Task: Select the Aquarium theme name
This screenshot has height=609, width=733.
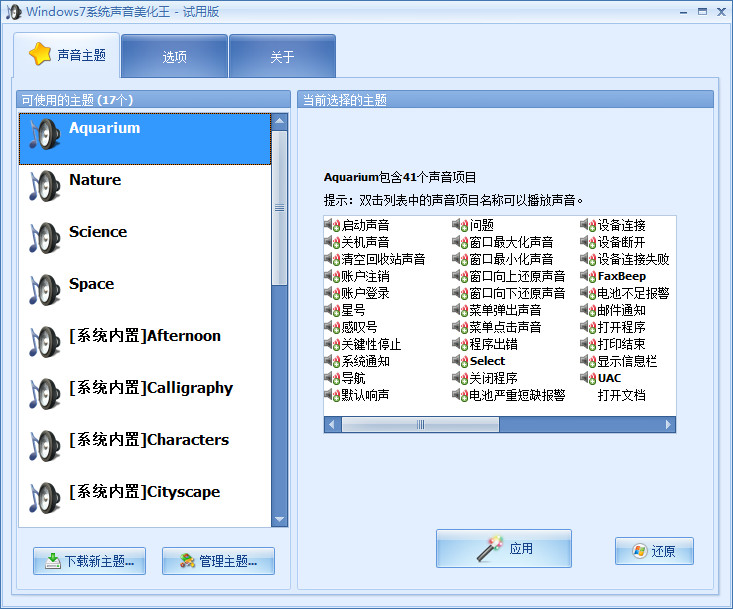Action: [105, 128]
